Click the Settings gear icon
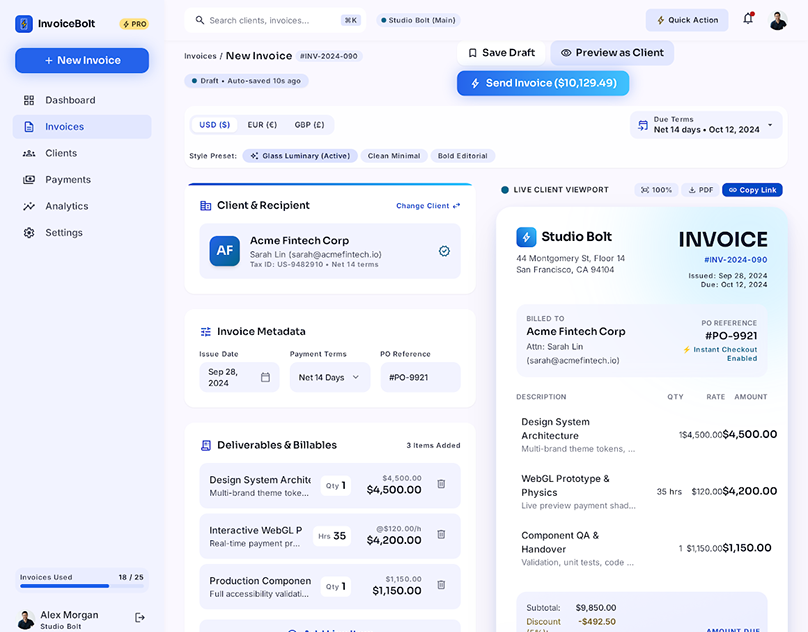The image size is (808, 632). pyautogui.click(x=29, y=232)
